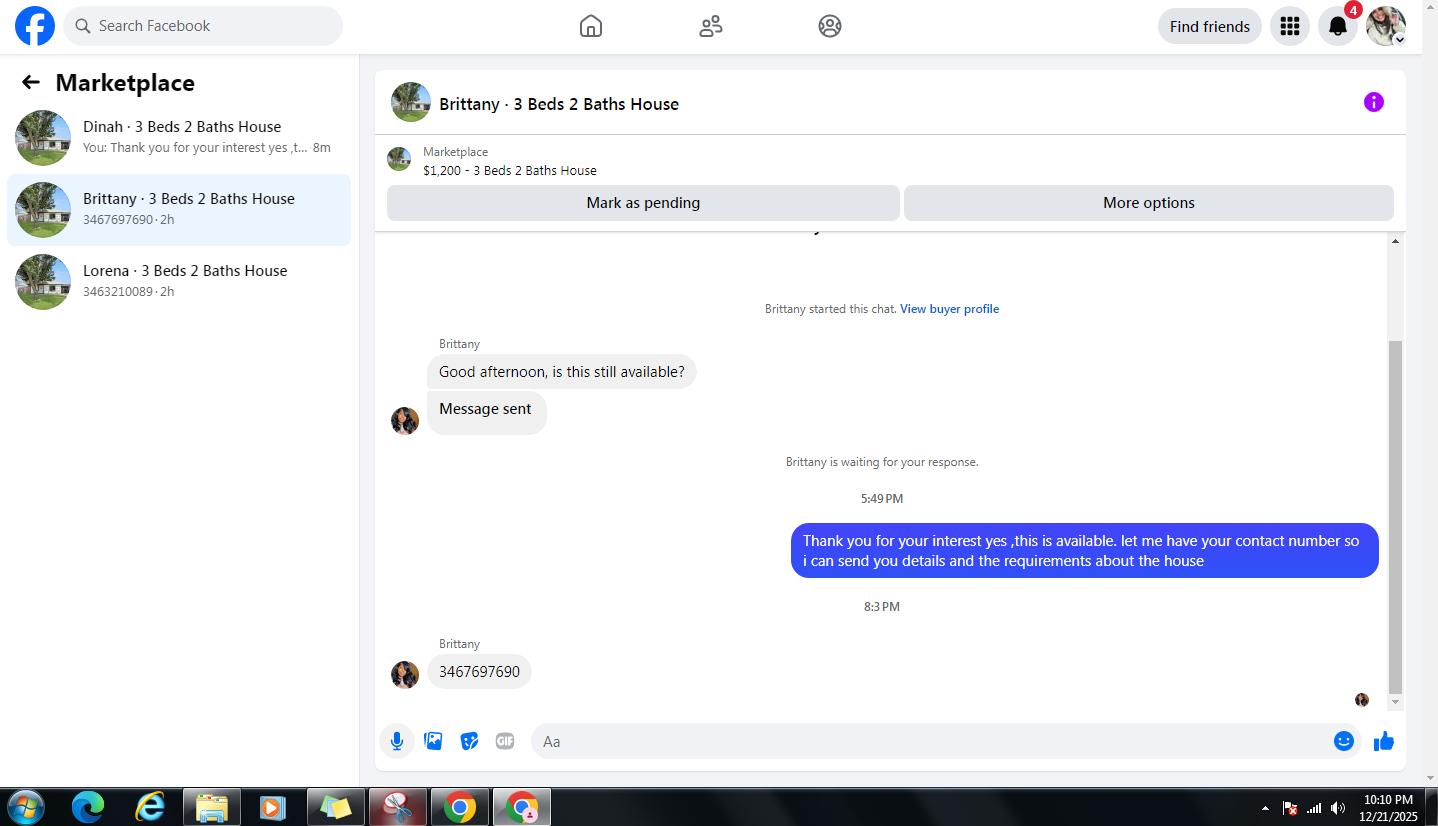This screenshot has width=1438, height=826.
Task: Click the Search Facebook field
Action: pos(203,26)
